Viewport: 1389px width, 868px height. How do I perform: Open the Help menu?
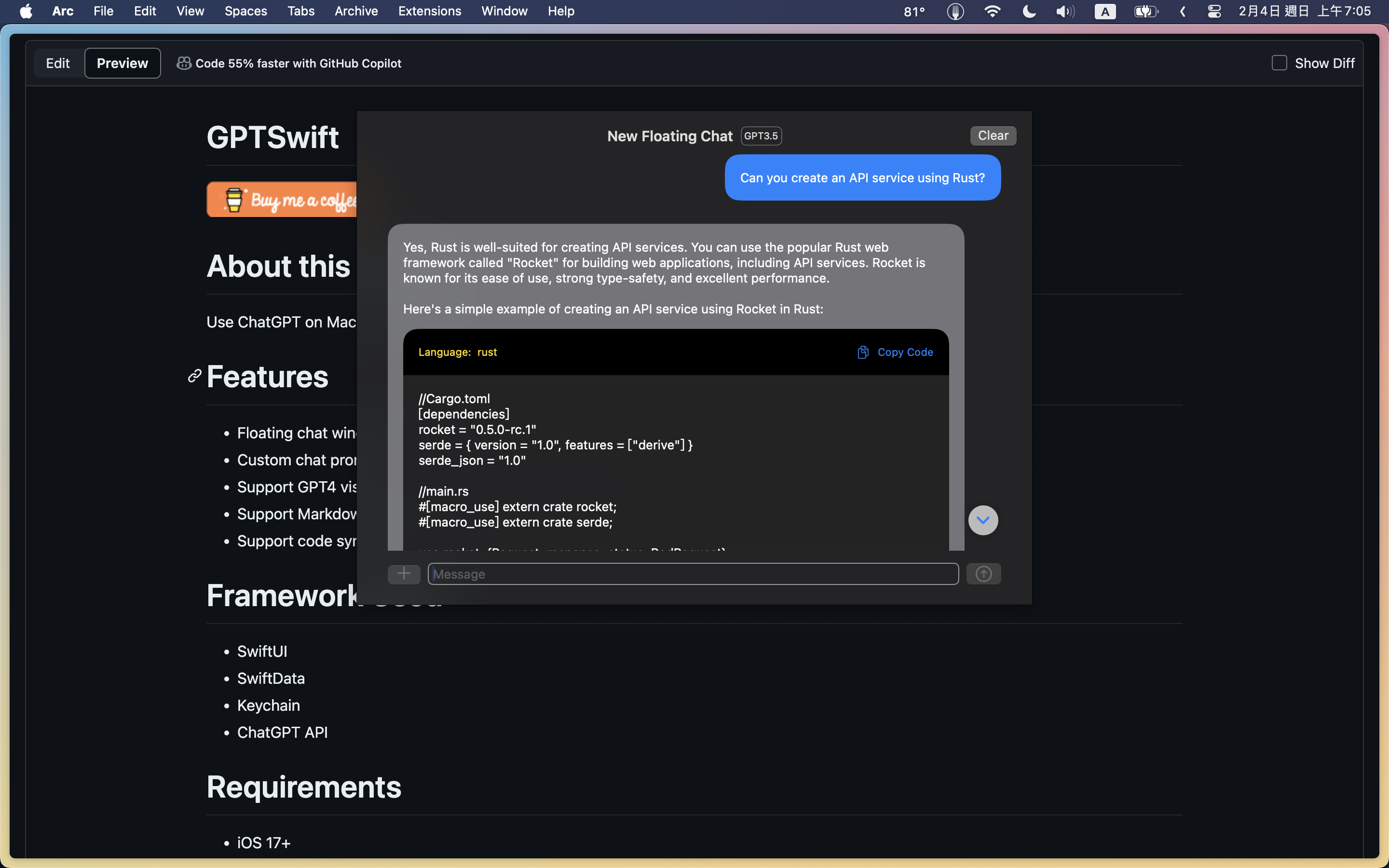pos(561,11)
